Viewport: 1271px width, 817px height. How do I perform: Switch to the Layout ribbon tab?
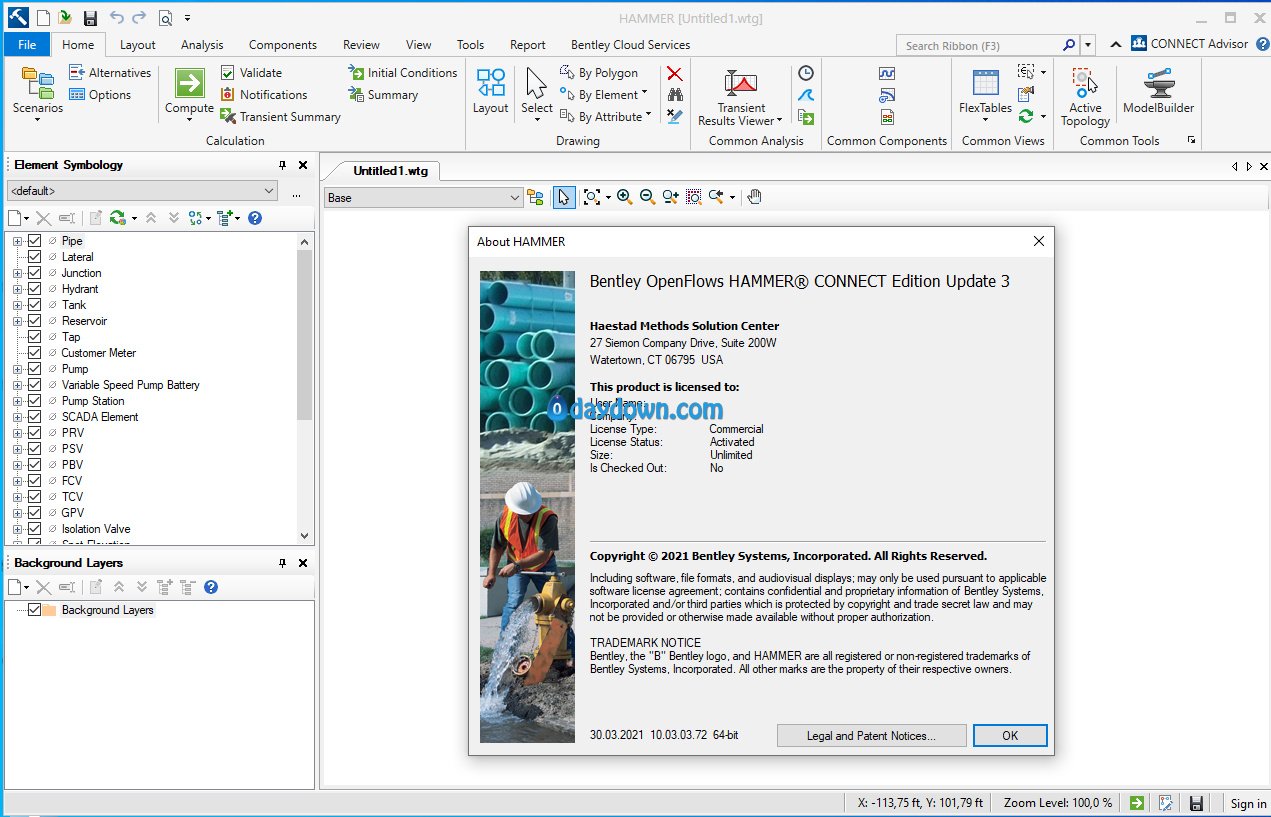click(x=138, y=45)
